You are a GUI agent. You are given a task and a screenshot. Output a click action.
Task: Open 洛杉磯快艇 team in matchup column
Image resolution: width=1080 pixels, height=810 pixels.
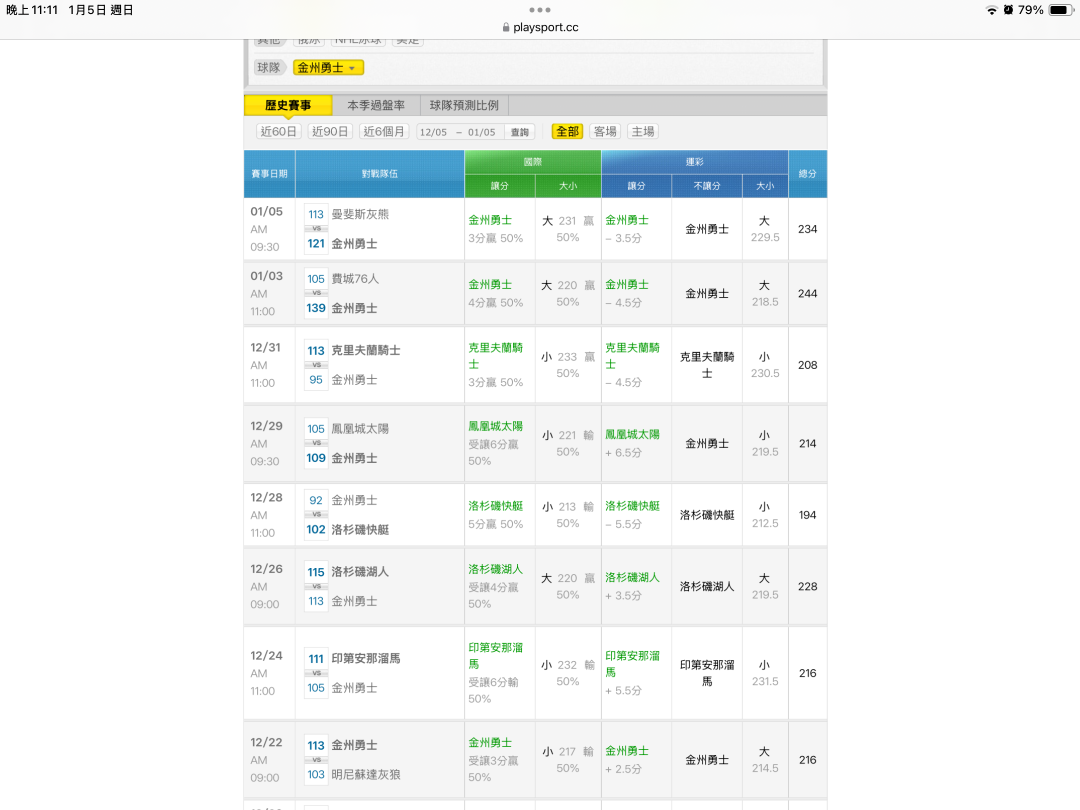point(360,530)
